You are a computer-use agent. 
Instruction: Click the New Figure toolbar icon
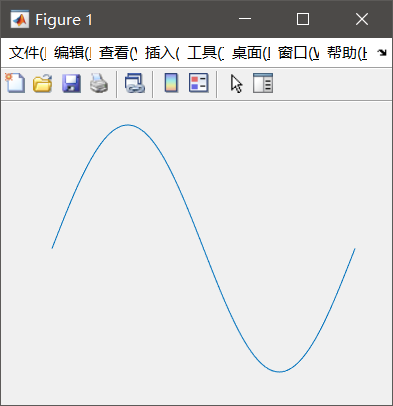pos(15,83)
